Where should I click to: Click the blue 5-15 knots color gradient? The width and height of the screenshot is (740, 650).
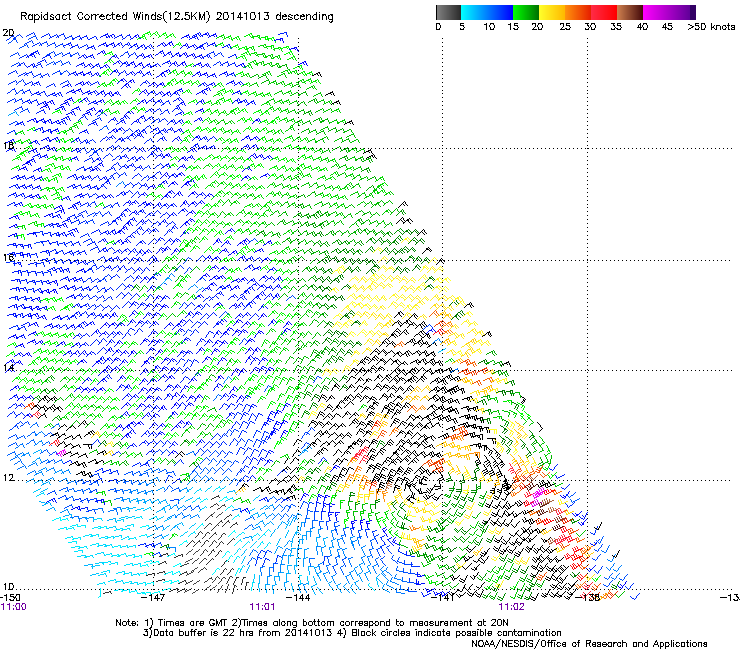(x=487, y=12)
